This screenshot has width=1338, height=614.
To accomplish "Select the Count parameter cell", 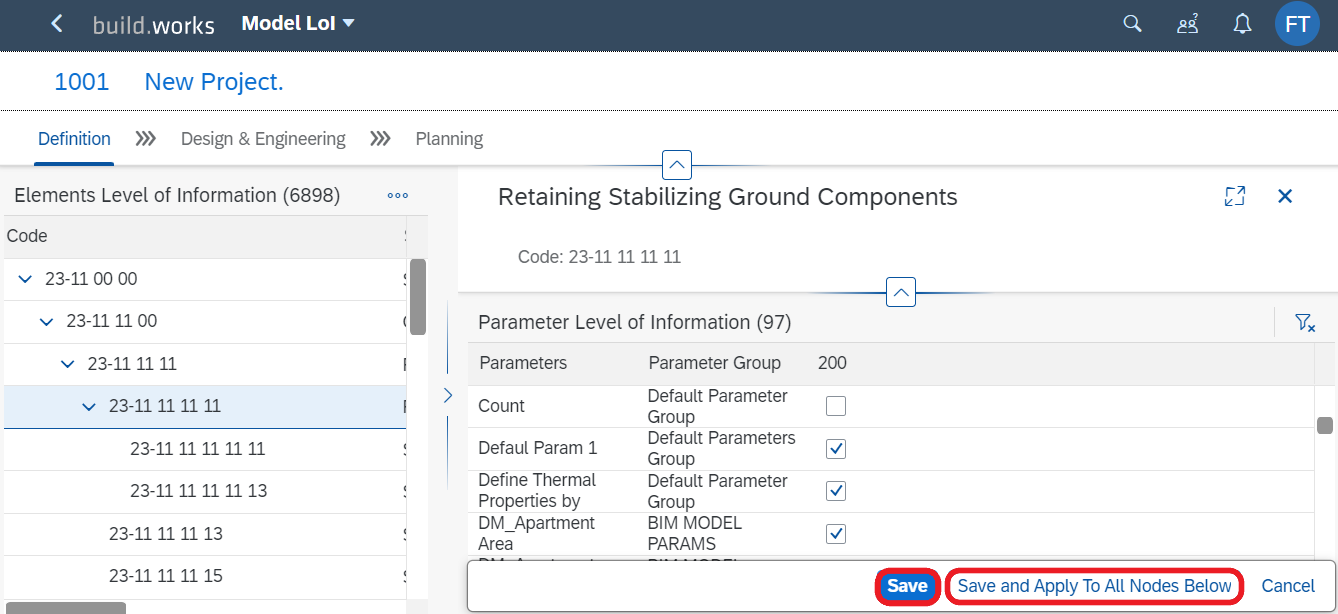I will (x=501, y=406).
